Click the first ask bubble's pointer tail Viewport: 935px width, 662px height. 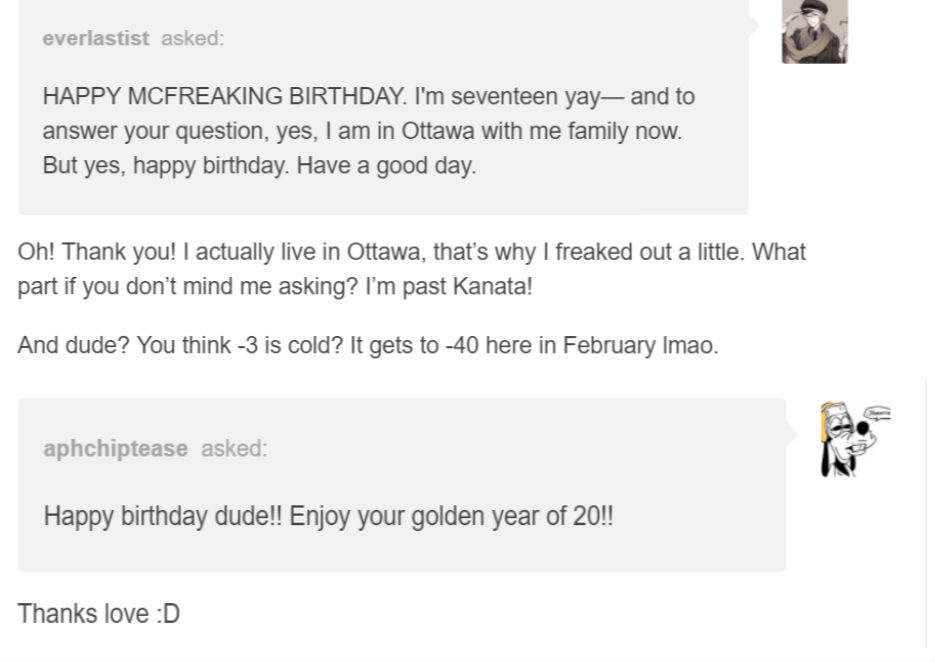(755, 25)
